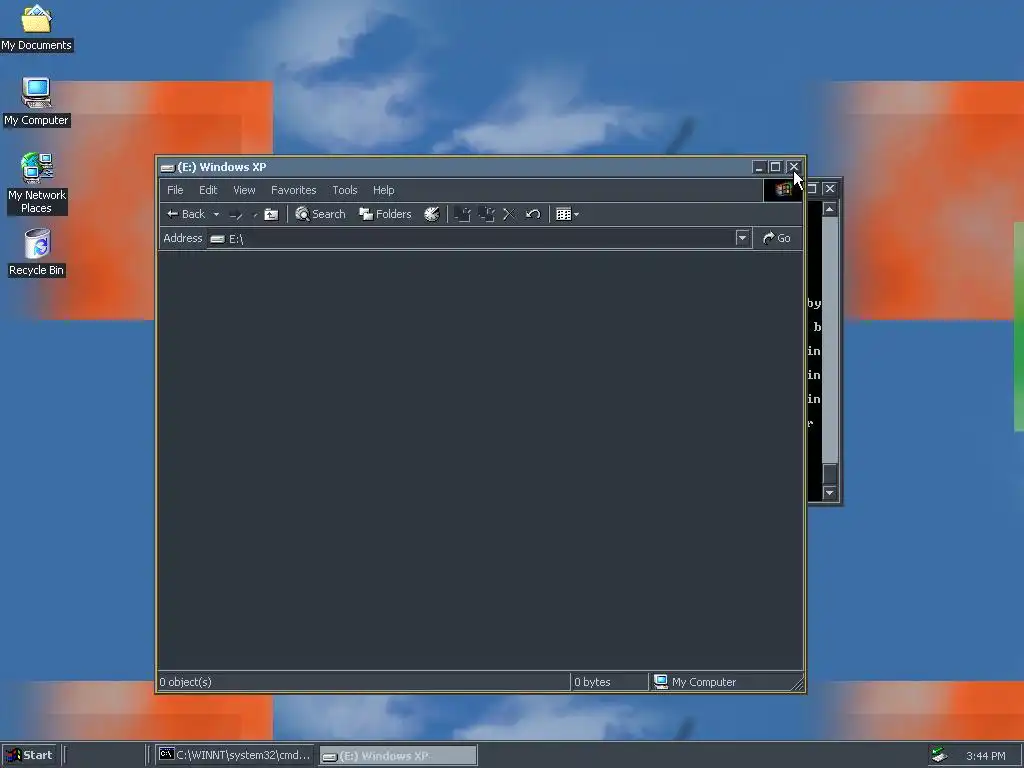
Task: Click the Copy To toolbar icon
Action: point(486,214)
